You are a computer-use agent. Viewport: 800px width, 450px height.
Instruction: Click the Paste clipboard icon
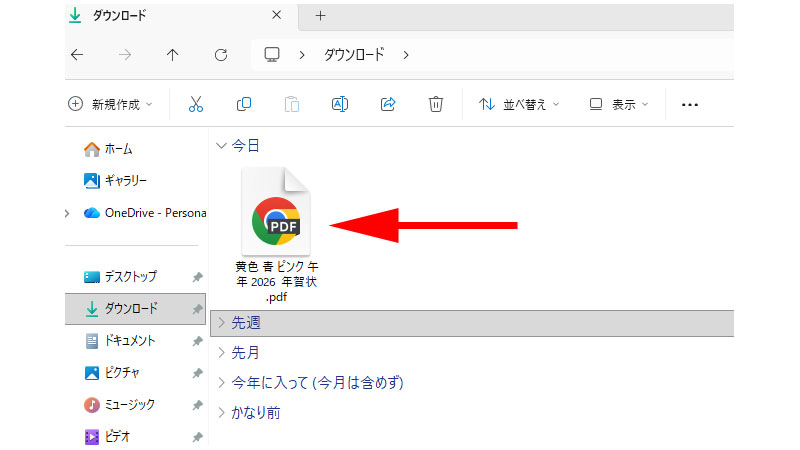tap(292, 104)
